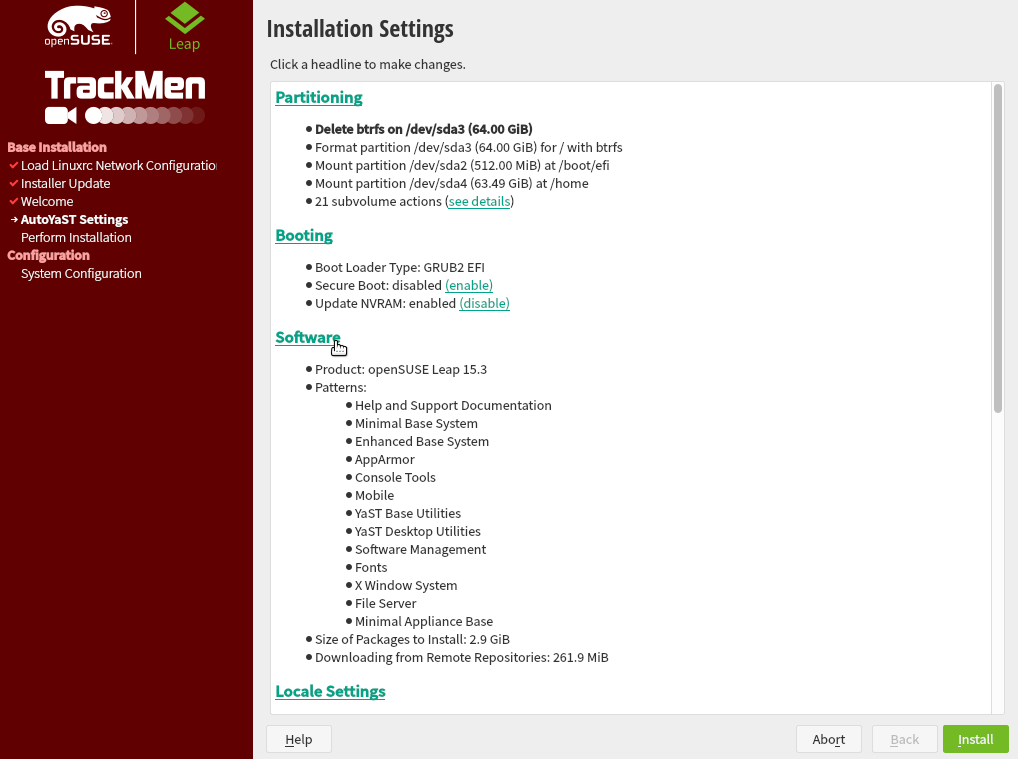
Task: Select AutoYaST Settings step in sidebar
Action: (74, 219)
